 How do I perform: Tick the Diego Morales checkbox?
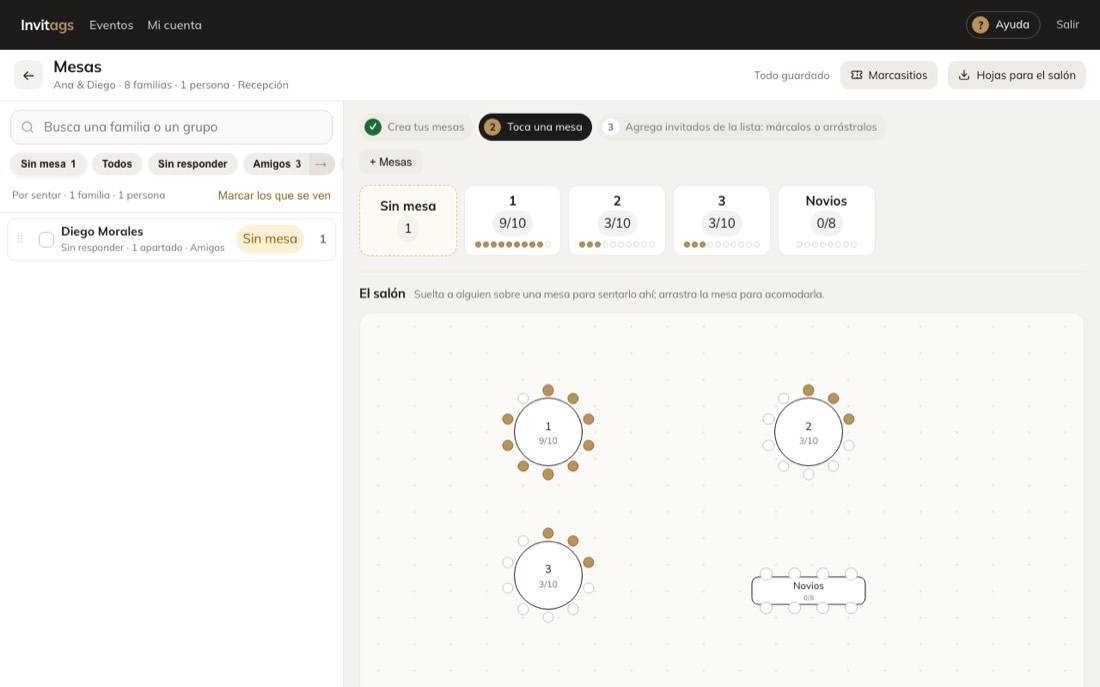tap(46, 239)
